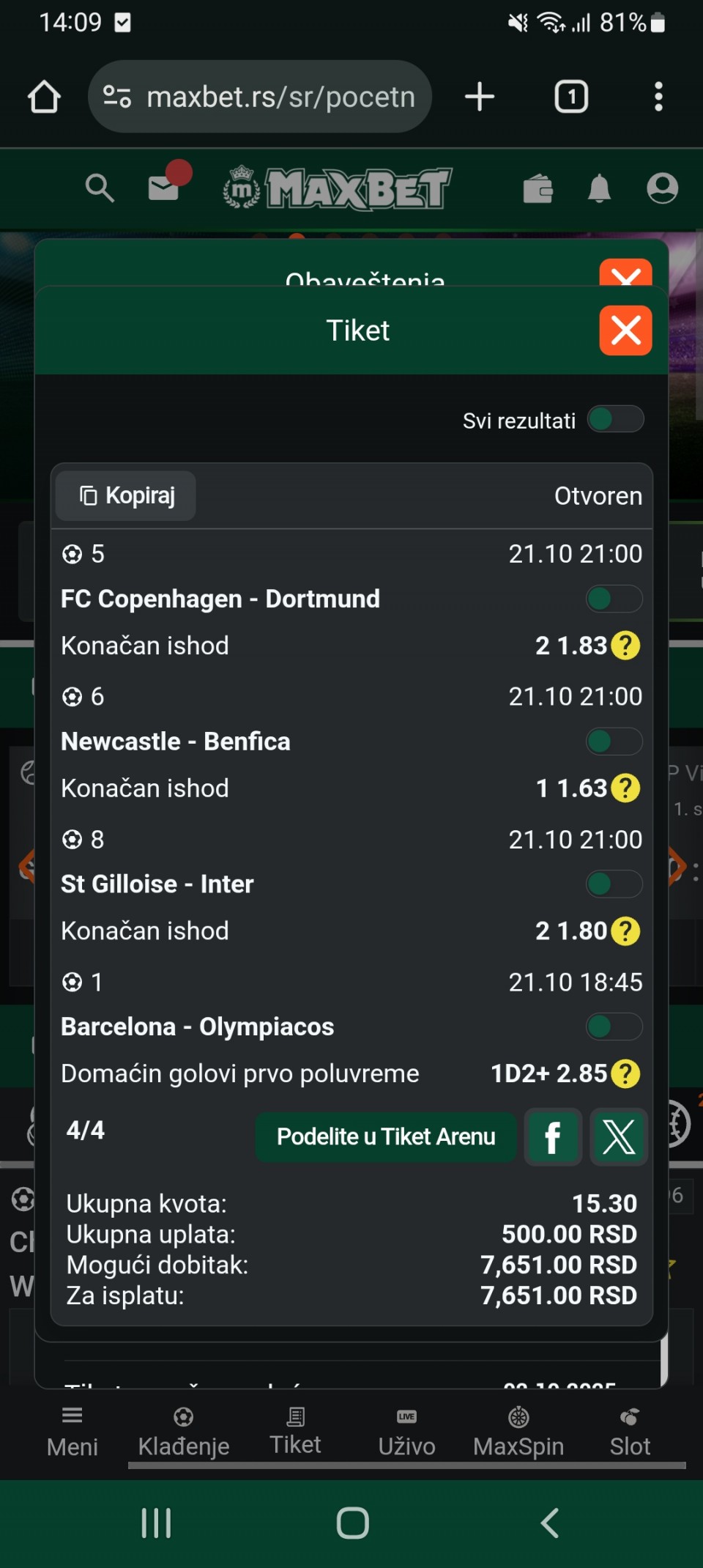The height and width of the screenshot is (1568, 703).
Task: Toggle the FC Copenhagen - Dortmund switch
Action: [614, 599]
